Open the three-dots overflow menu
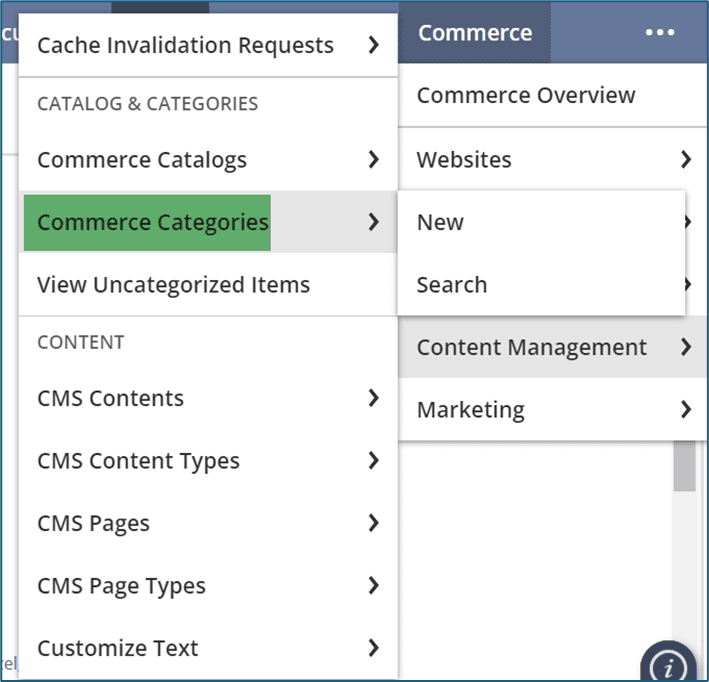Image resolution: width=709 pixels, height=682 pixels. (660, 33)
